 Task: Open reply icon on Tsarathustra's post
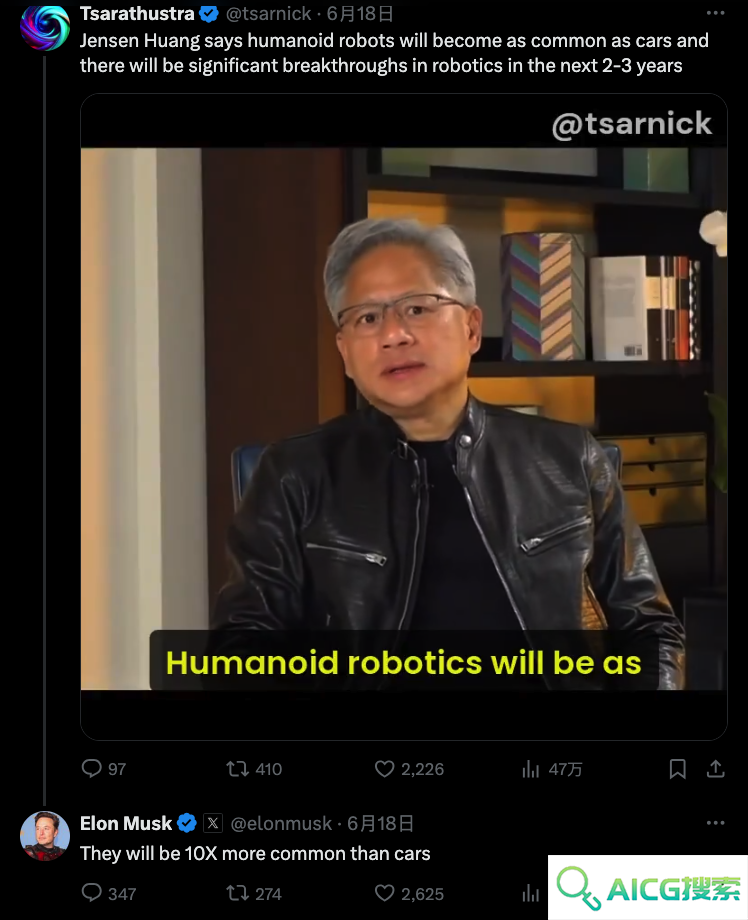(x=92, y=769)
